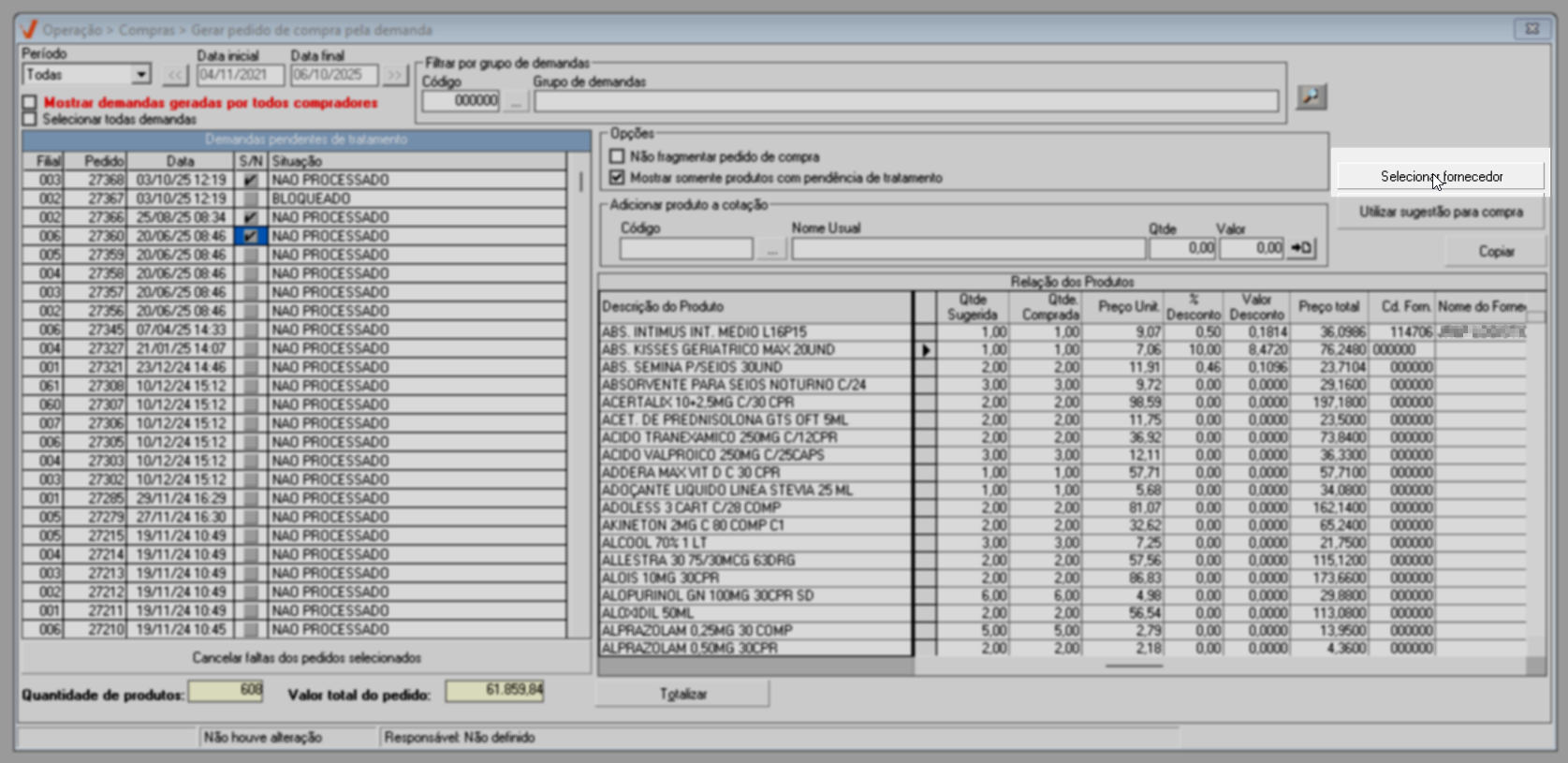Click next period double-arrow button
Screen dimensions: 1568x763
point(395,75)
